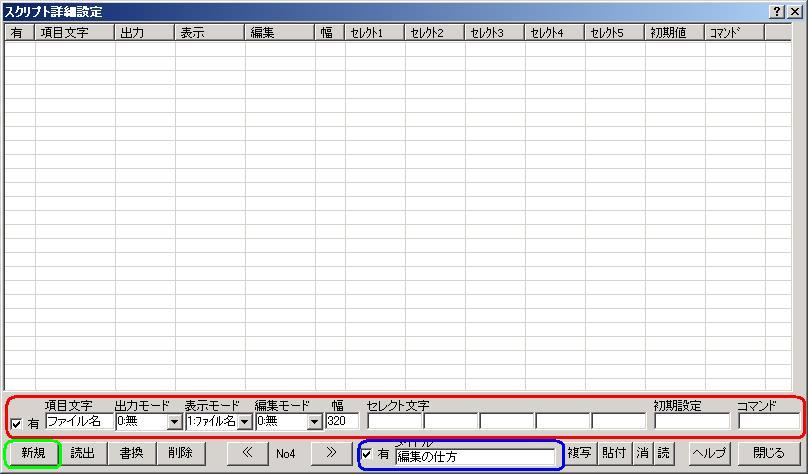Image resolution: width=808 pixels, height=474 pixels.
Task: Click the 書換 button
Action: (131, 453)
